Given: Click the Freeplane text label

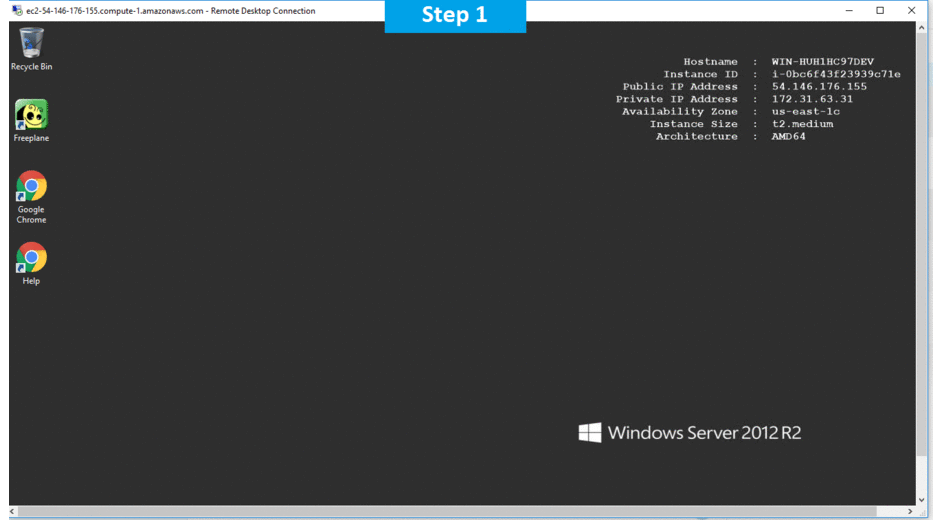Looking at the screenshot, I should (x=31, y=138).
